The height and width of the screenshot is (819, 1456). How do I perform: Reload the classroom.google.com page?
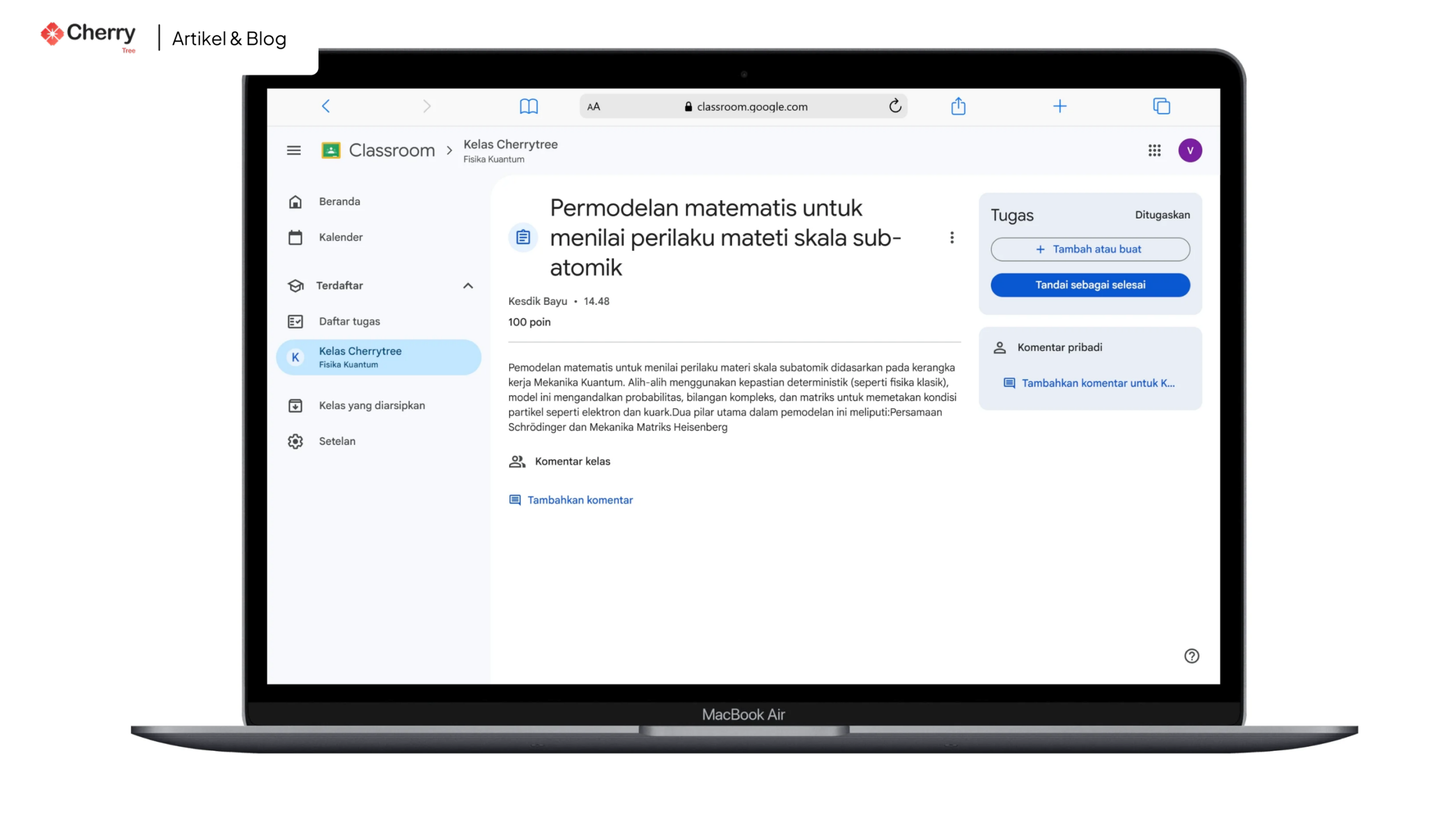click(895, 106)
